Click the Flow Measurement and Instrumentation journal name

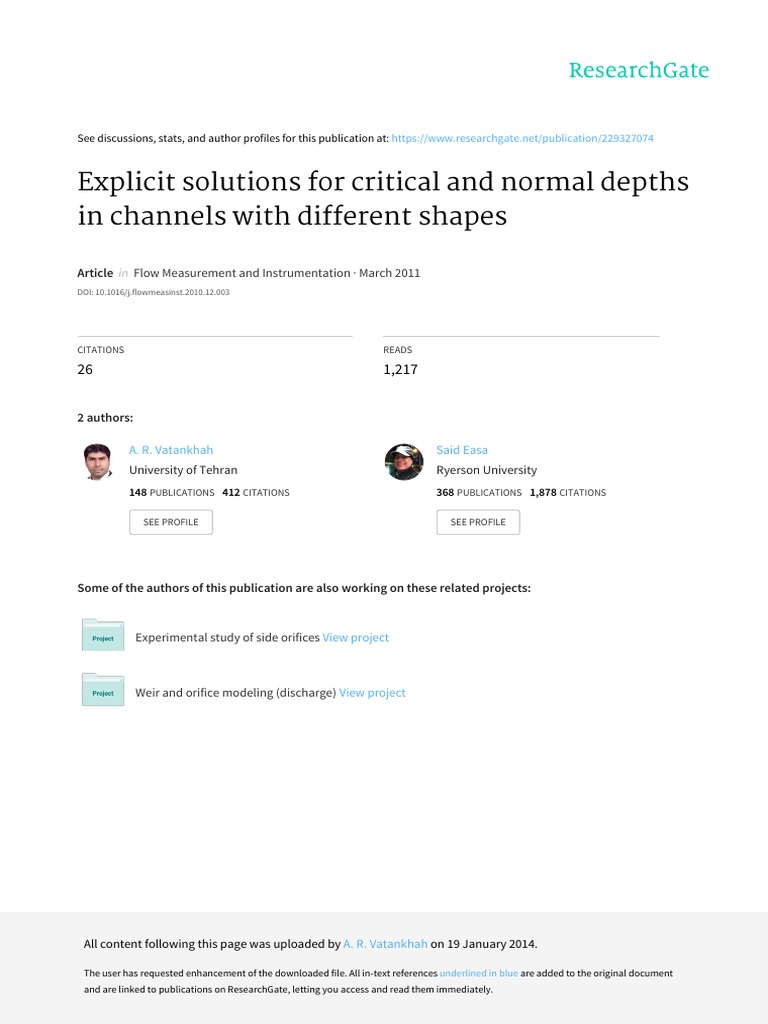[x=241, y=273]
